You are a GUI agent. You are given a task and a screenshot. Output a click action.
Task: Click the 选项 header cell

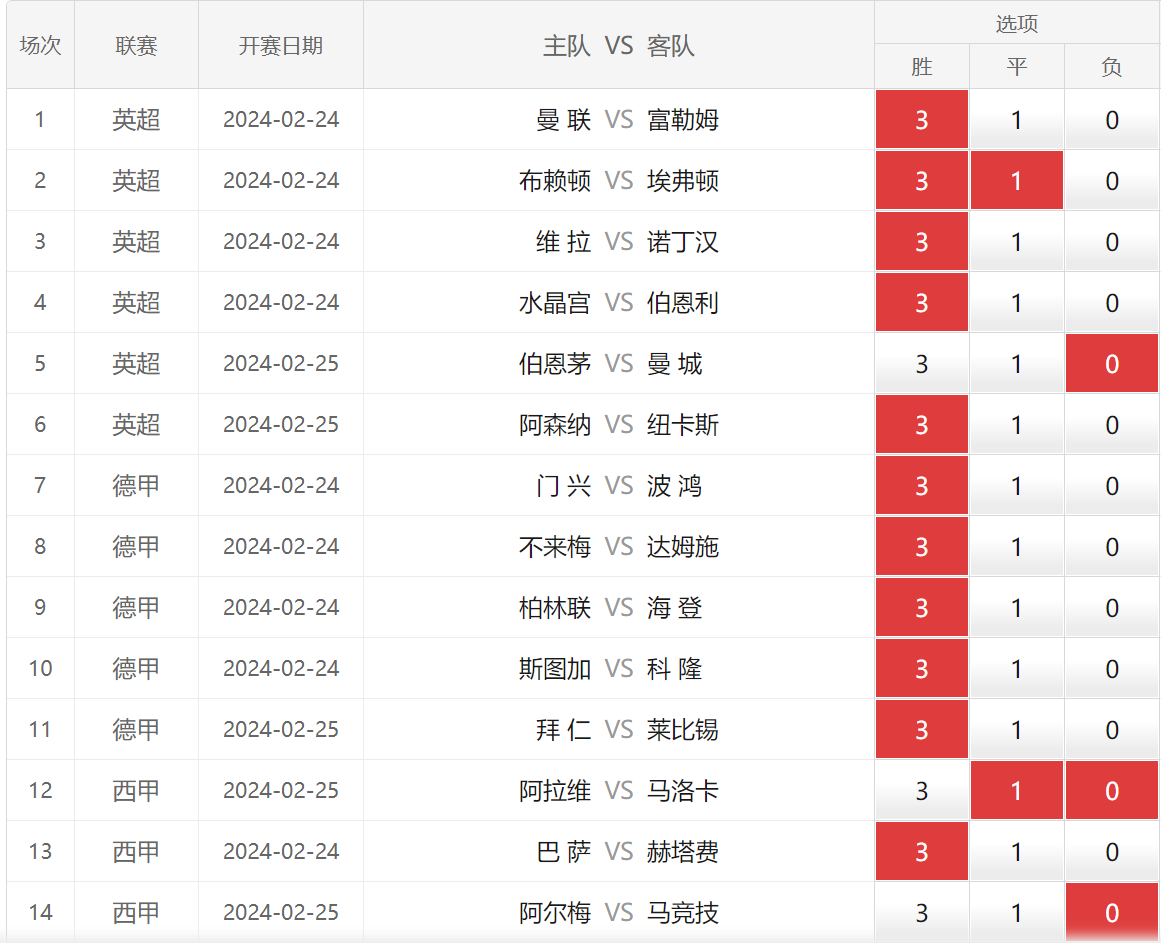[1017, 23]
